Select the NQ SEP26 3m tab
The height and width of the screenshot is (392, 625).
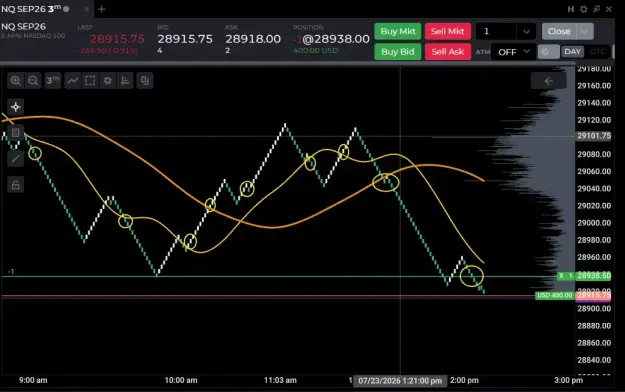coord(35,9)
